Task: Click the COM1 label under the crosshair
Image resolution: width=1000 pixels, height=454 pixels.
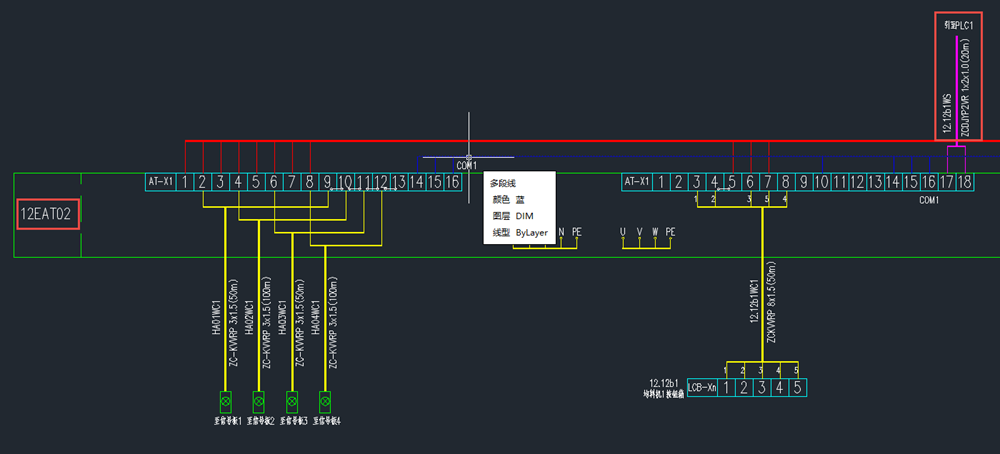Action: (x=467, y=166)
